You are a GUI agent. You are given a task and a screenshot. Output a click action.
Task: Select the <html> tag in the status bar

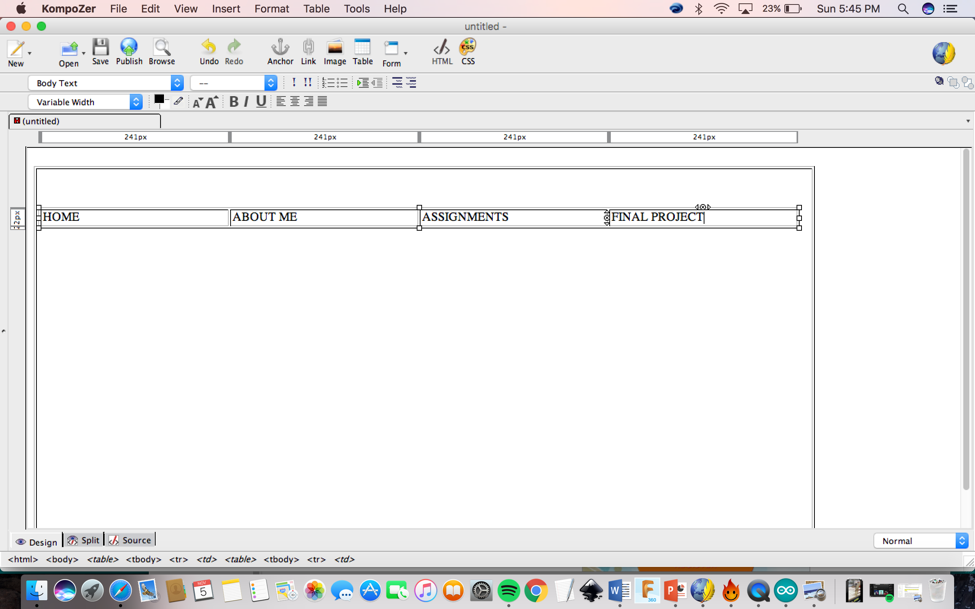tap(23, 559)
